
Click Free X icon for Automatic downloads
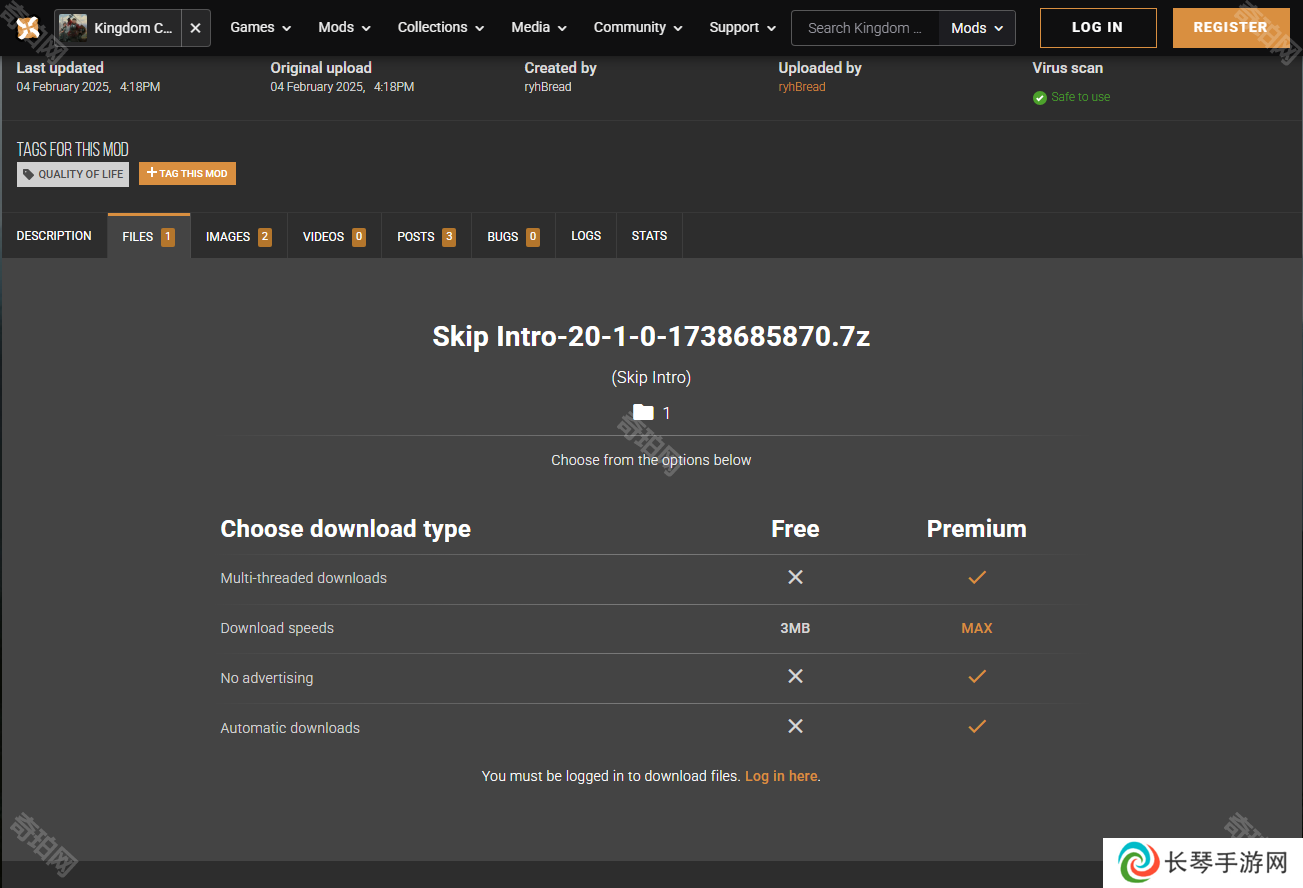795,726
